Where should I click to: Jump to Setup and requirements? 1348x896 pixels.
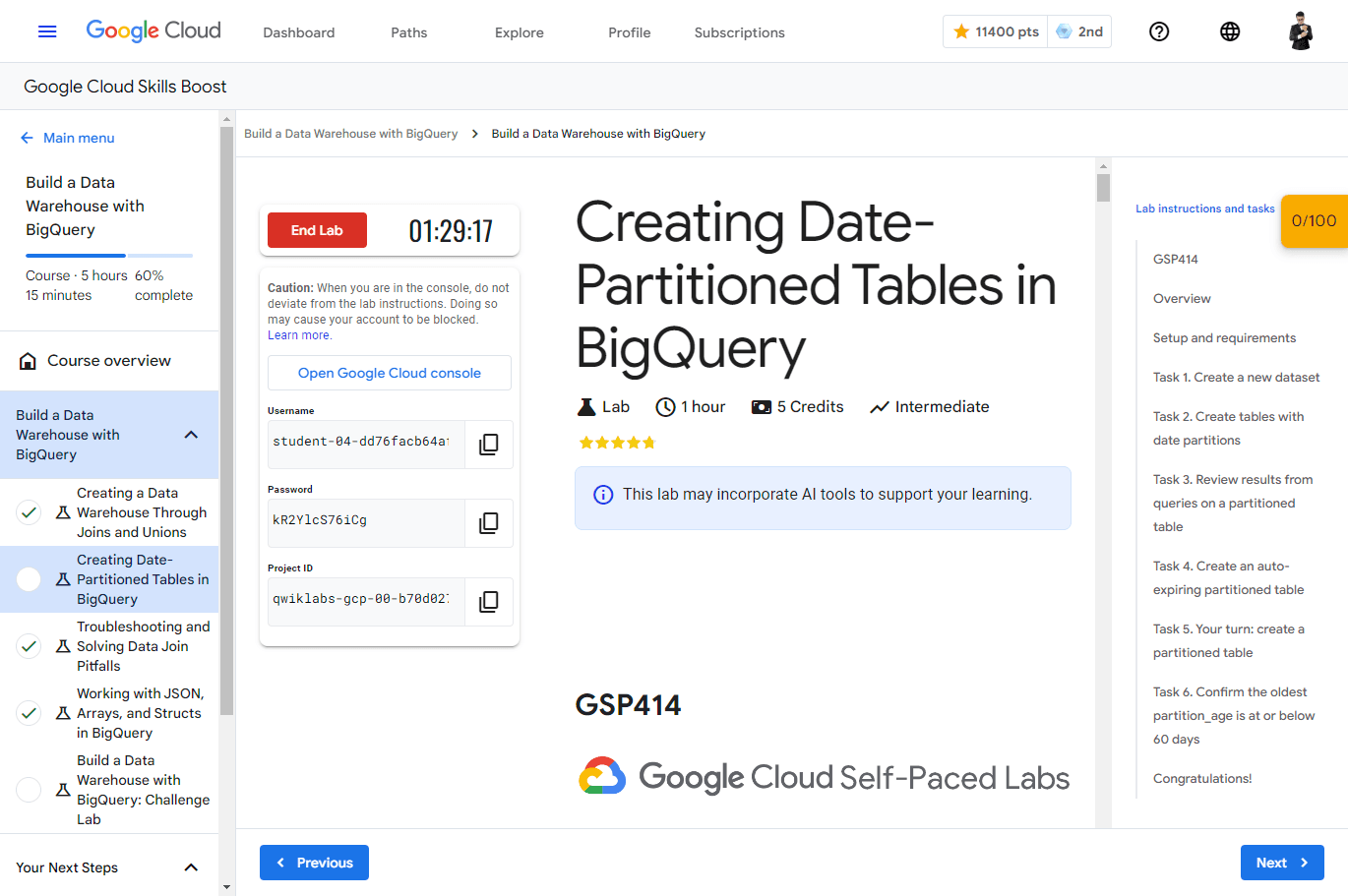tap(1224, 338)
